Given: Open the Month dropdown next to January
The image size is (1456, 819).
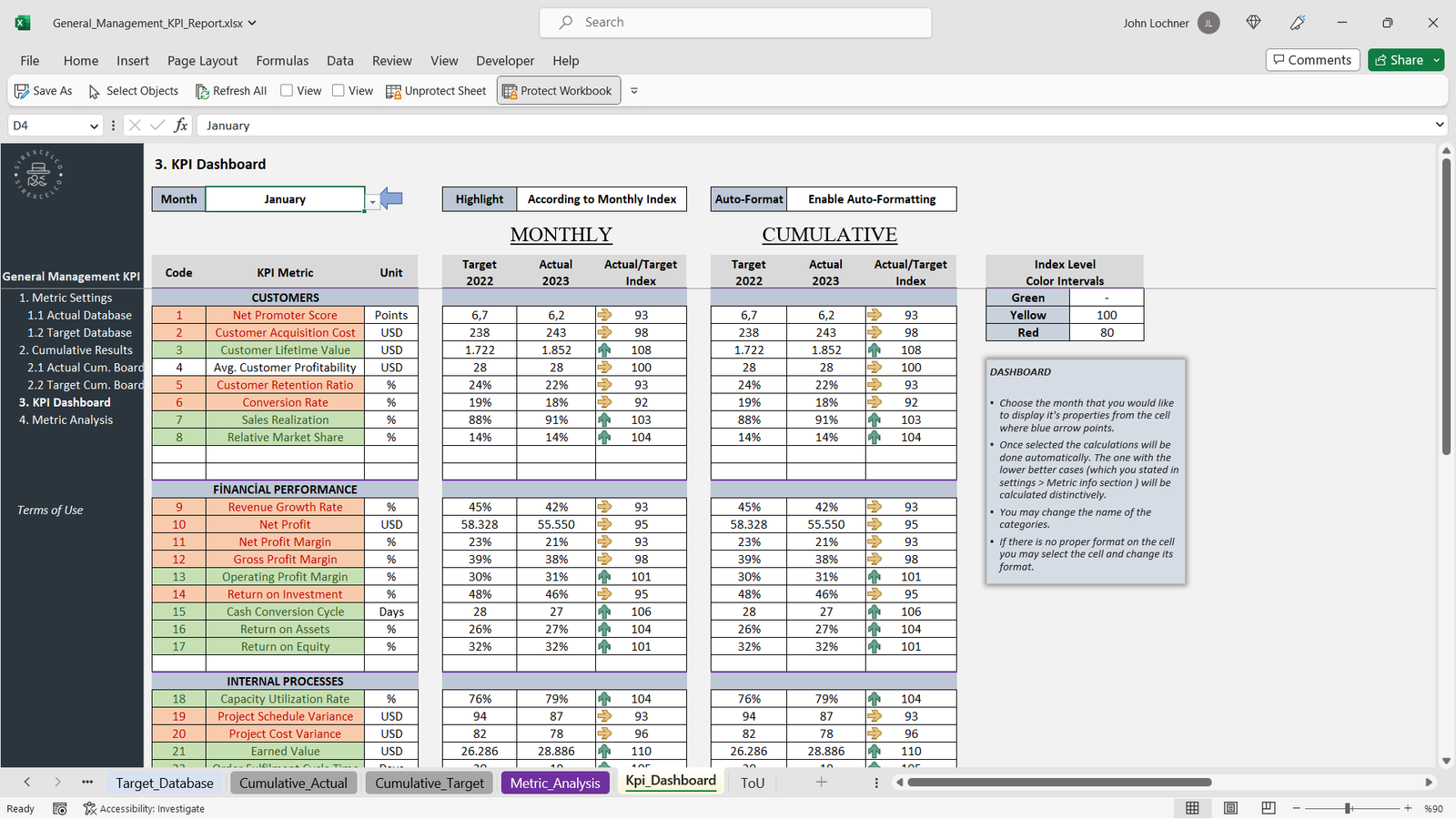Looking at the screenshot, I should click(x=372, y=201).
